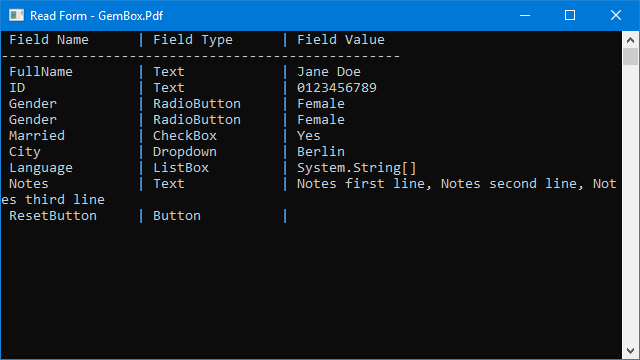640x360 pixels.
Task: Close the Read Form - GemBox.Pdf window
Action: pyautogui.click(x=616, y=16)
